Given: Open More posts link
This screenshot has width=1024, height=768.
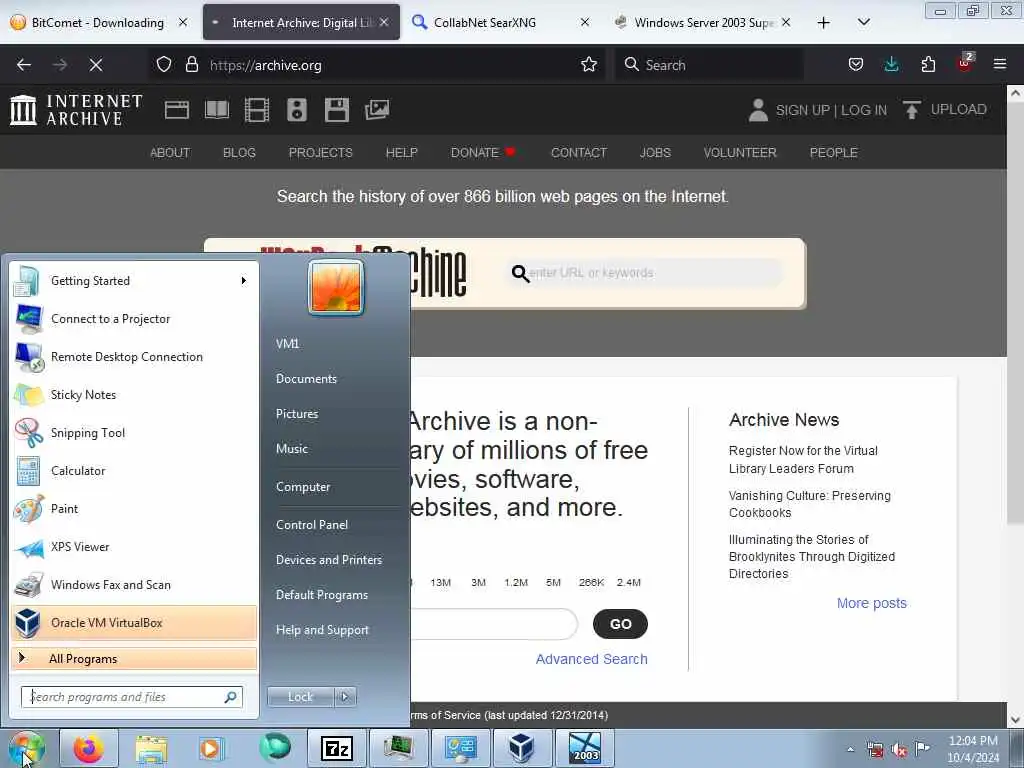Looking at the screenshot, I should [872, 603].
